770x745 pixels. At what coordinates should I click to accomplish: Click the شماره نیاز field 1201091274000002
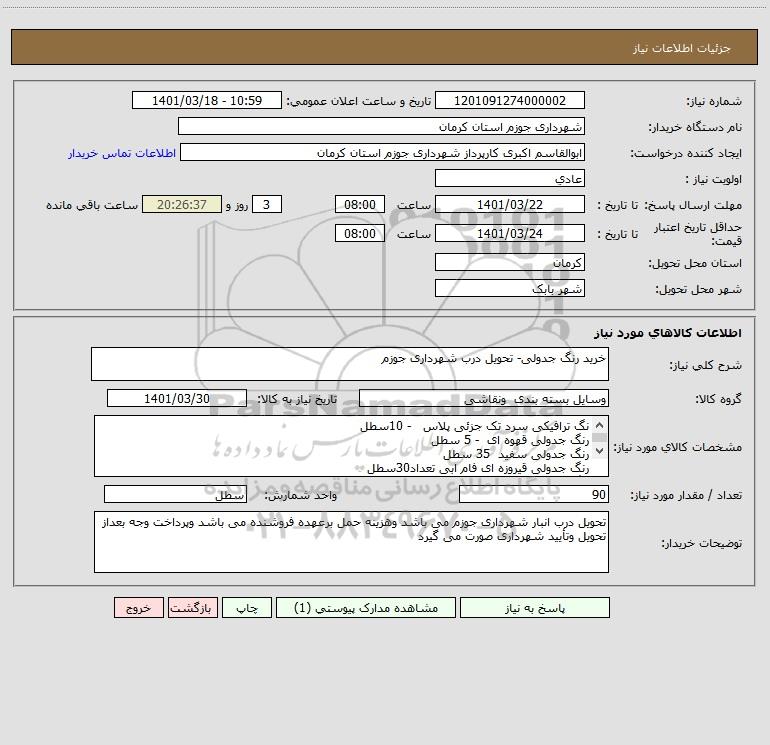510,100
